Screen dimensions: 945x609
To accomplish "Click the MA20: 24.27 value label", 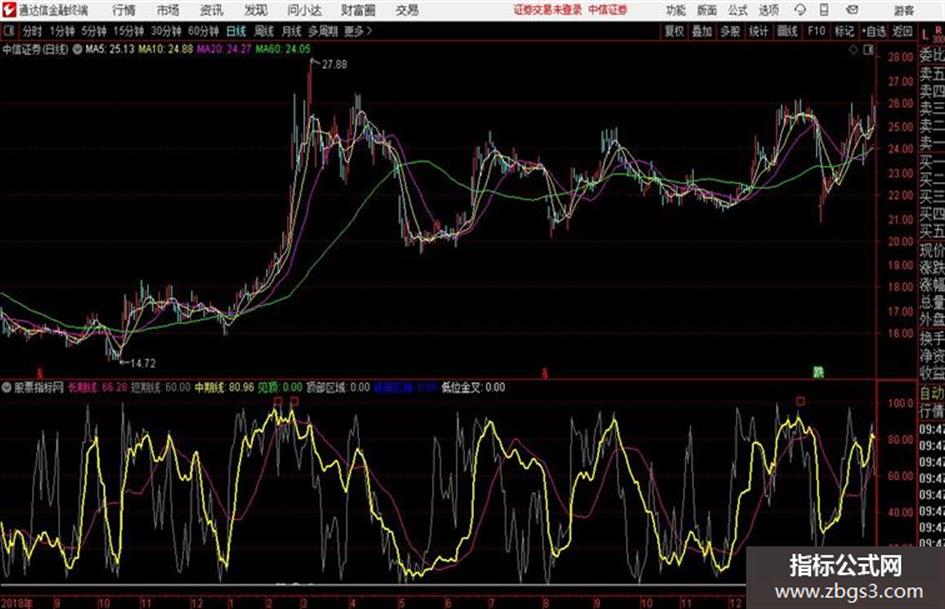I will (224, 49).
